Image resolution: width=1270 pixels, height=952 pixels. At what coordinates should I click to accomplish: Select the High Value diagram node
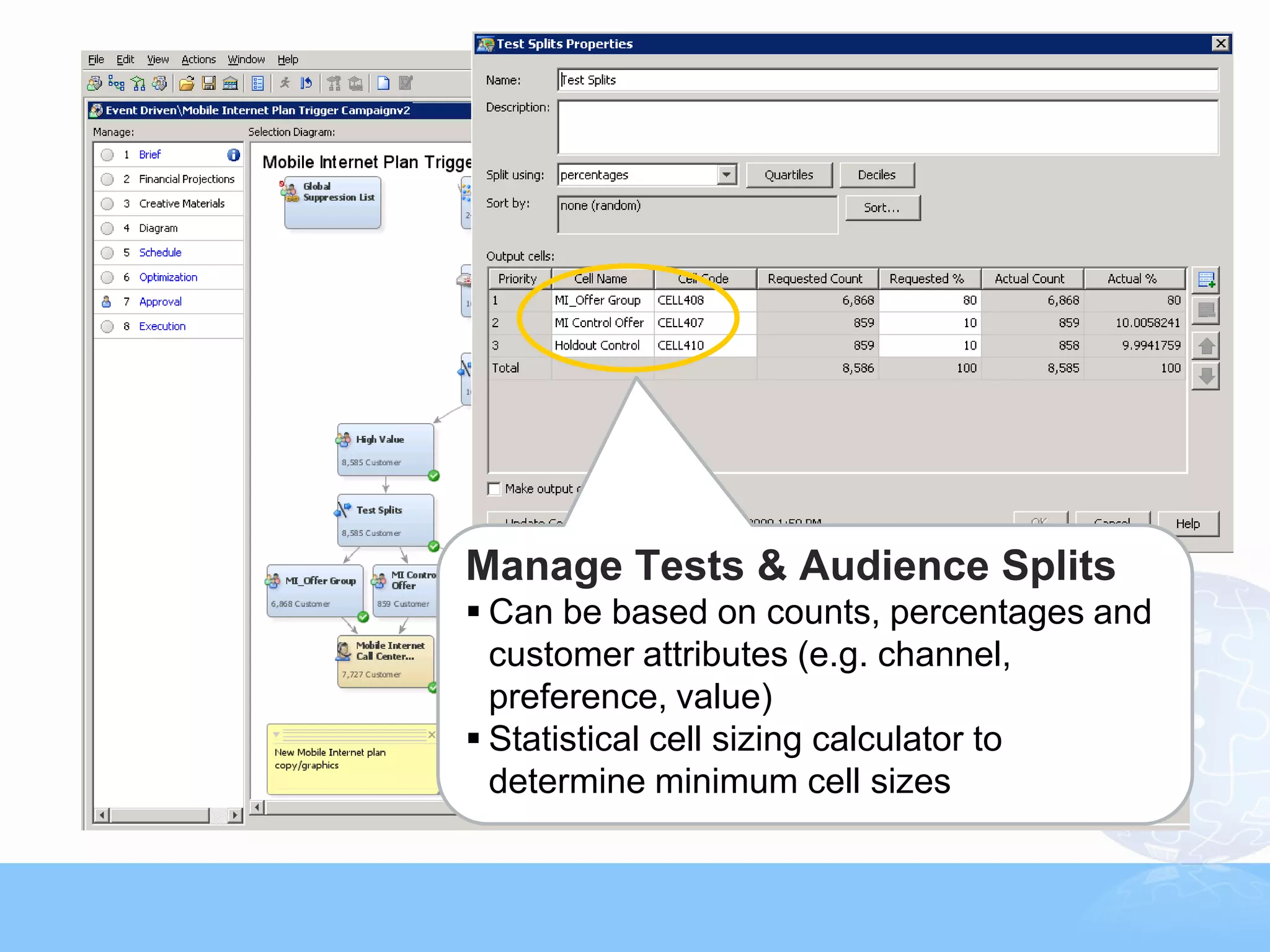(x=385, y=450)
